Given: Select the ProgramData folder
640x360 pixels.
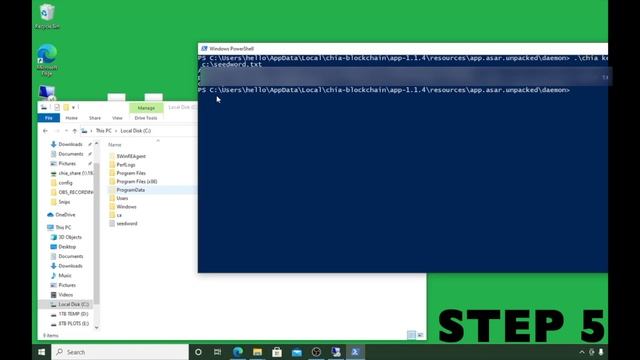Looking at the screenshot, I should click(x=130, y=190).
